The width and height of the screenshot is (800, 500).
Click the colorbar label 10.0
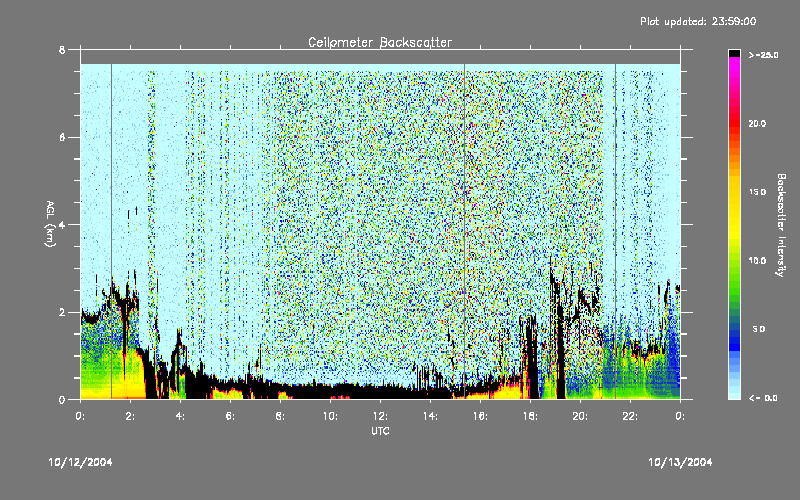(x=758, y=261)
